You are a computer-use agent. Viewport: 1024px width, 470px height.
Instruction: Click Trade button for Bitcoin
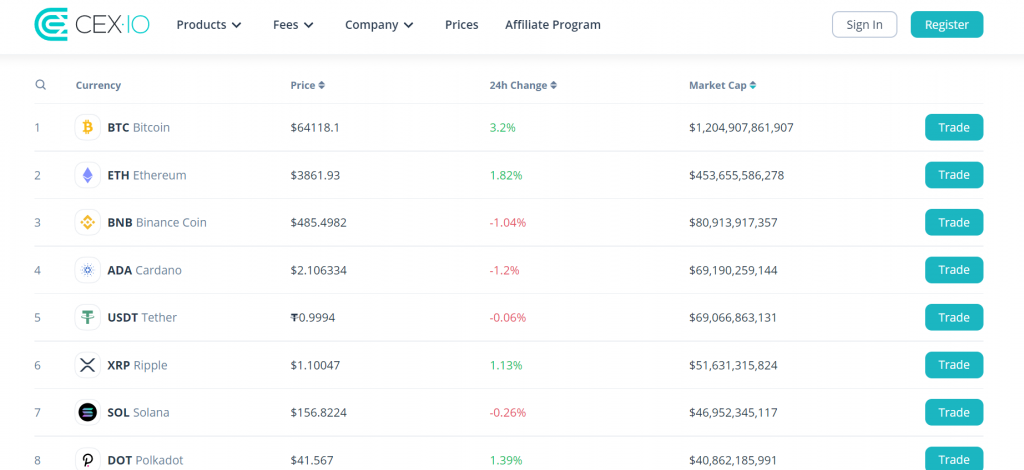pos(954,127)
